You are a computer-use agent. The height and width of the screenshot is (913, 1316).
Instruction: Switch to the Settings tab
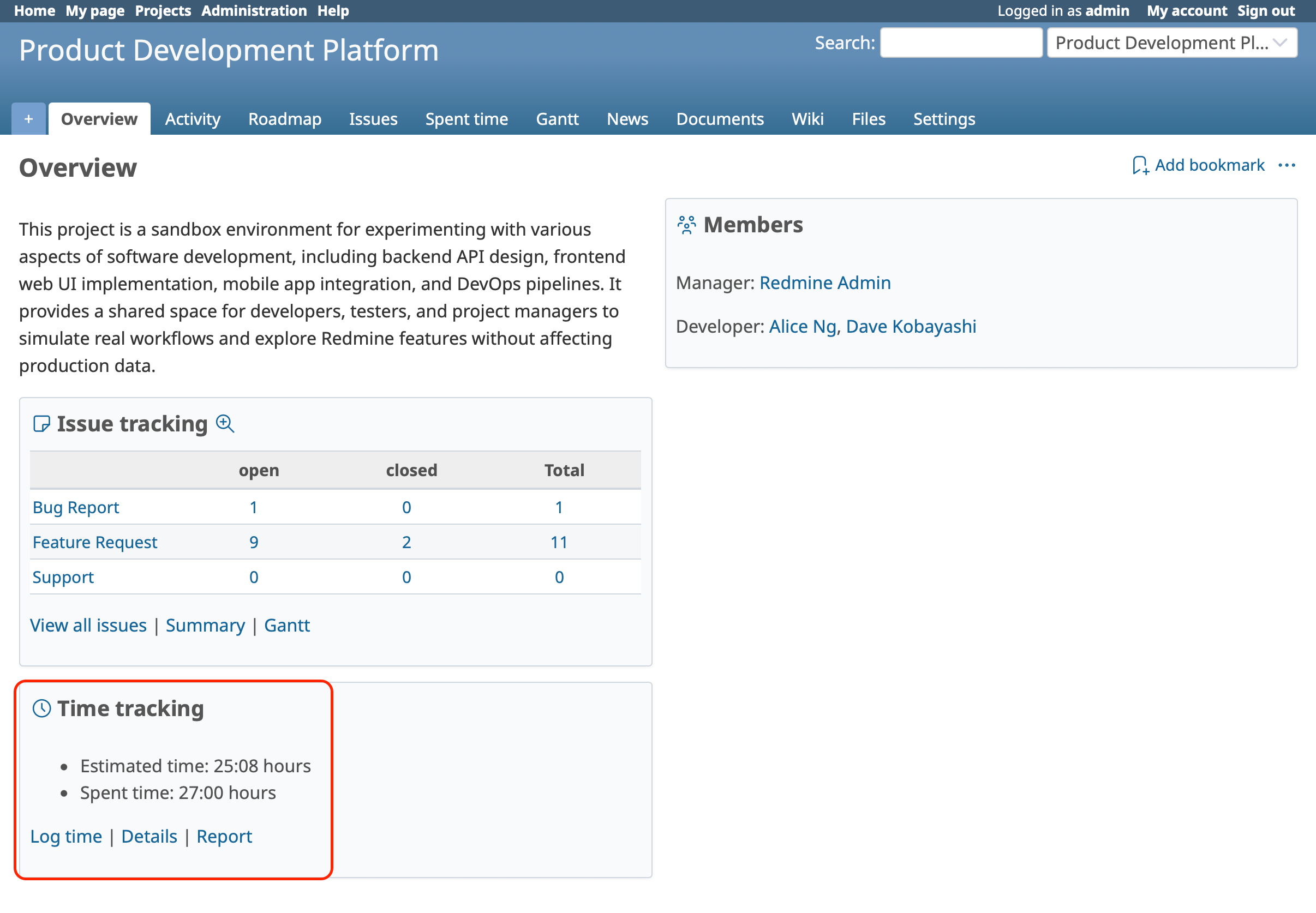pyautogui.click(x=943, y=119)
